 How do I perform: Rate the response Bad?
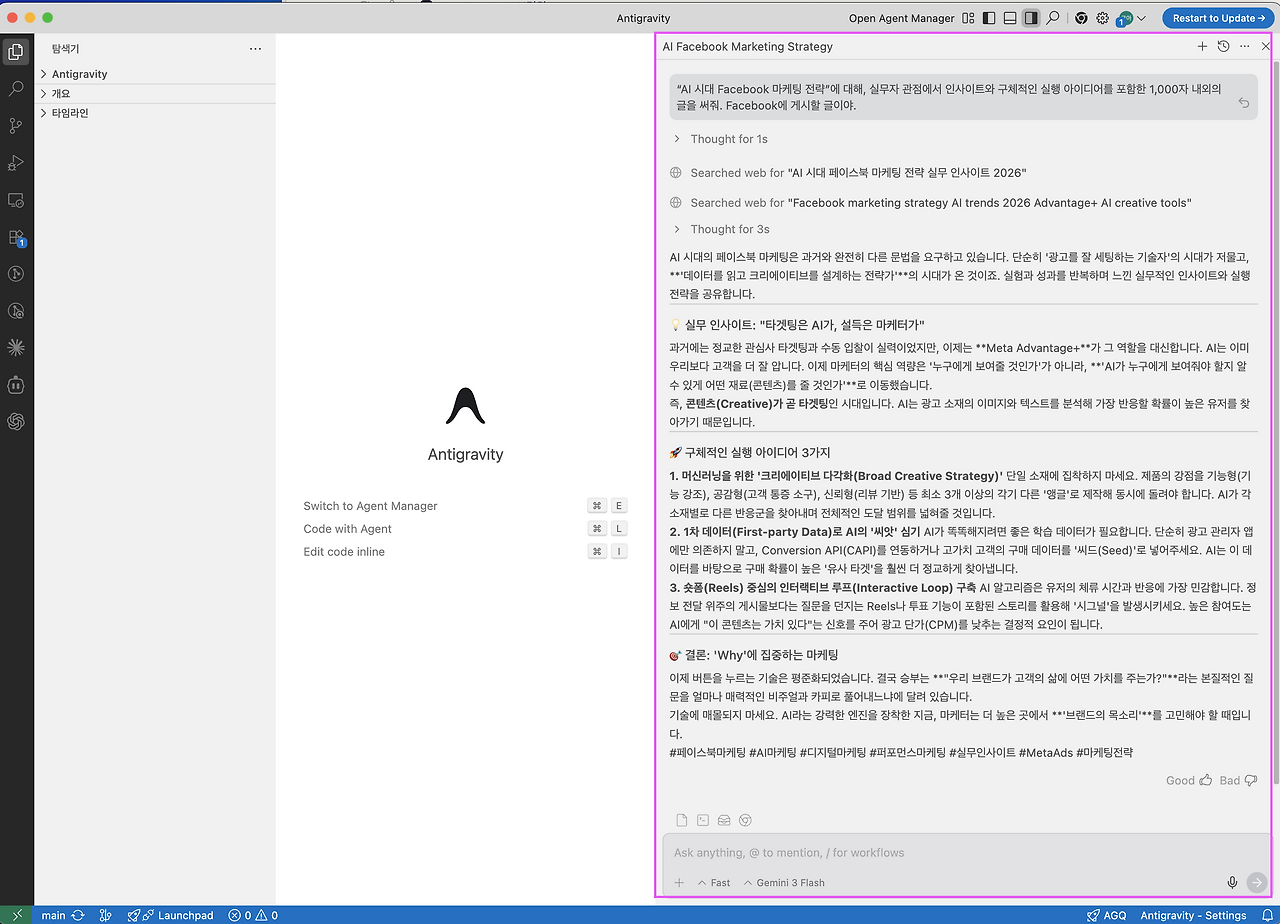tap(1238, 780)
